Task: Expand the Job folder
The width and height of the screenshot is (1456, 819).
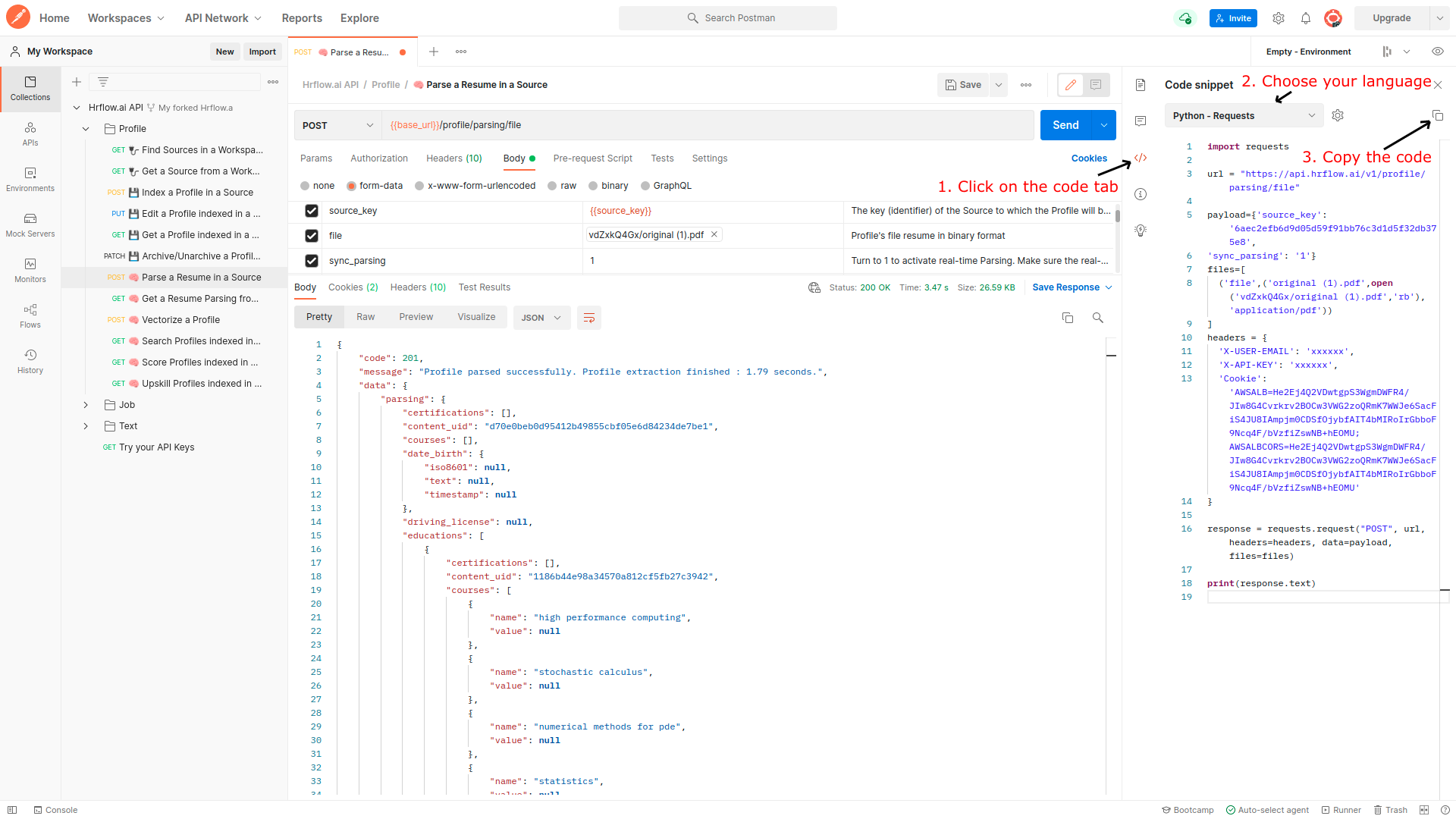Action: coord(86,405)
